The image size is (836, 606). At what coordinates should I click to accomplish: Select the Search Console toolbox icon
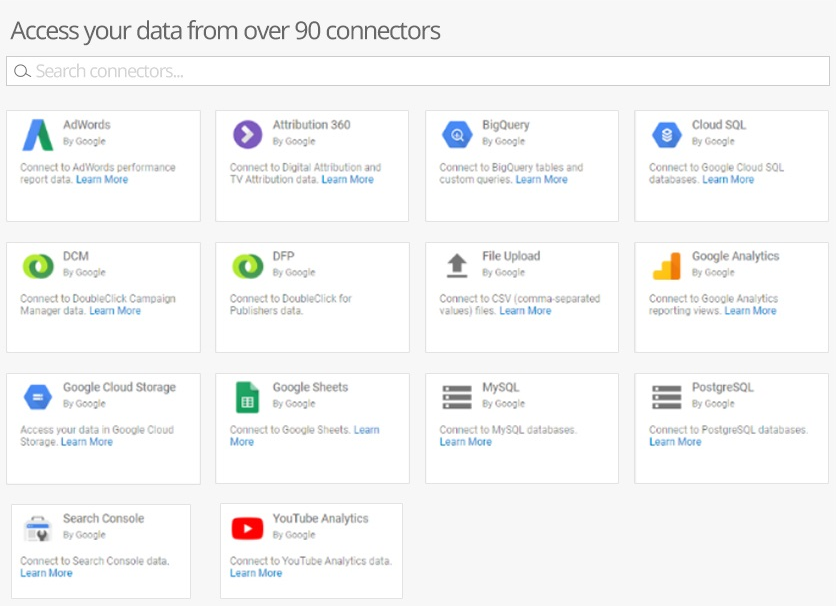[38, 528]
